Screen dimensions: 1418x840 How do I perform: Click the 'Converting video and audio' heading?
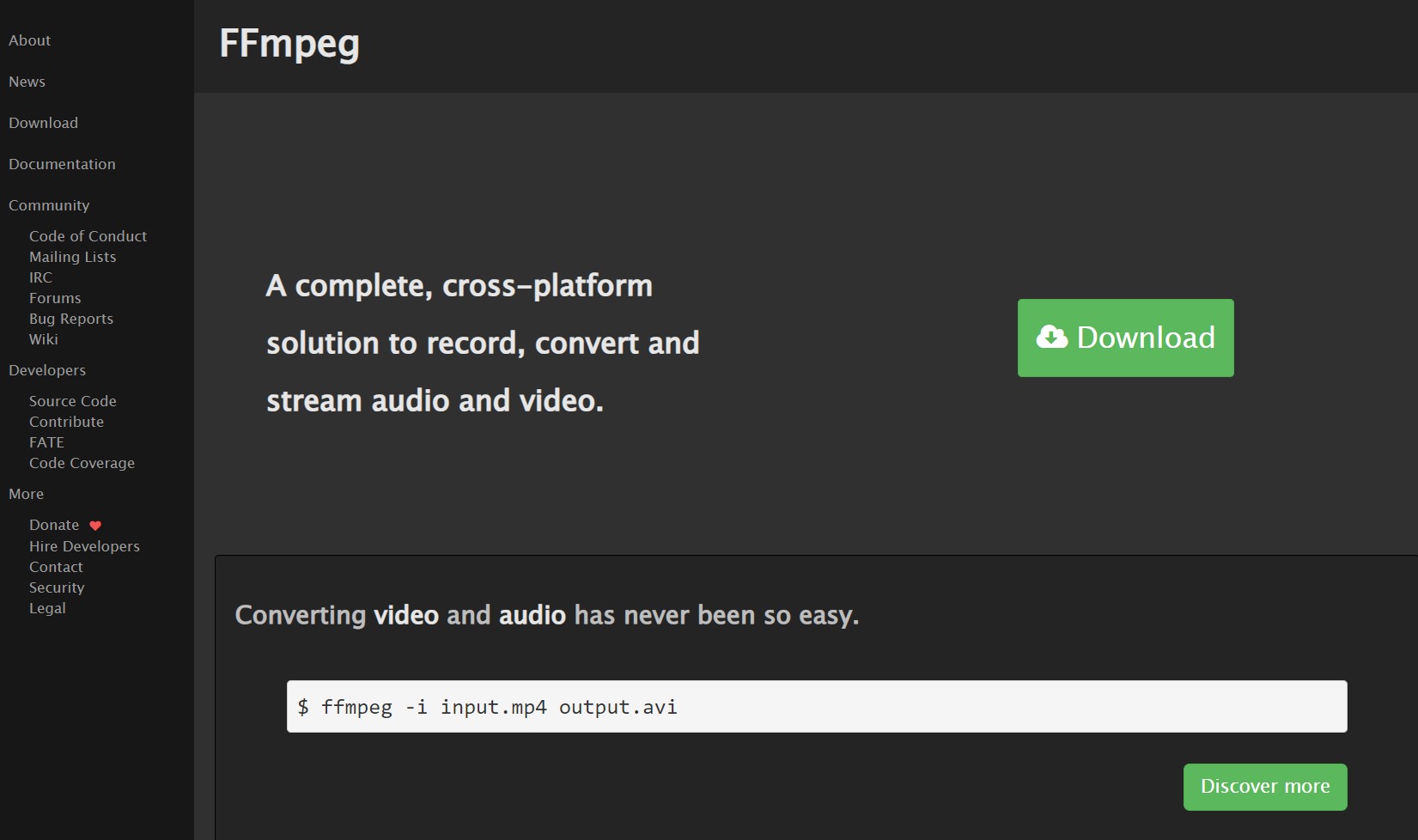(547, 616)
